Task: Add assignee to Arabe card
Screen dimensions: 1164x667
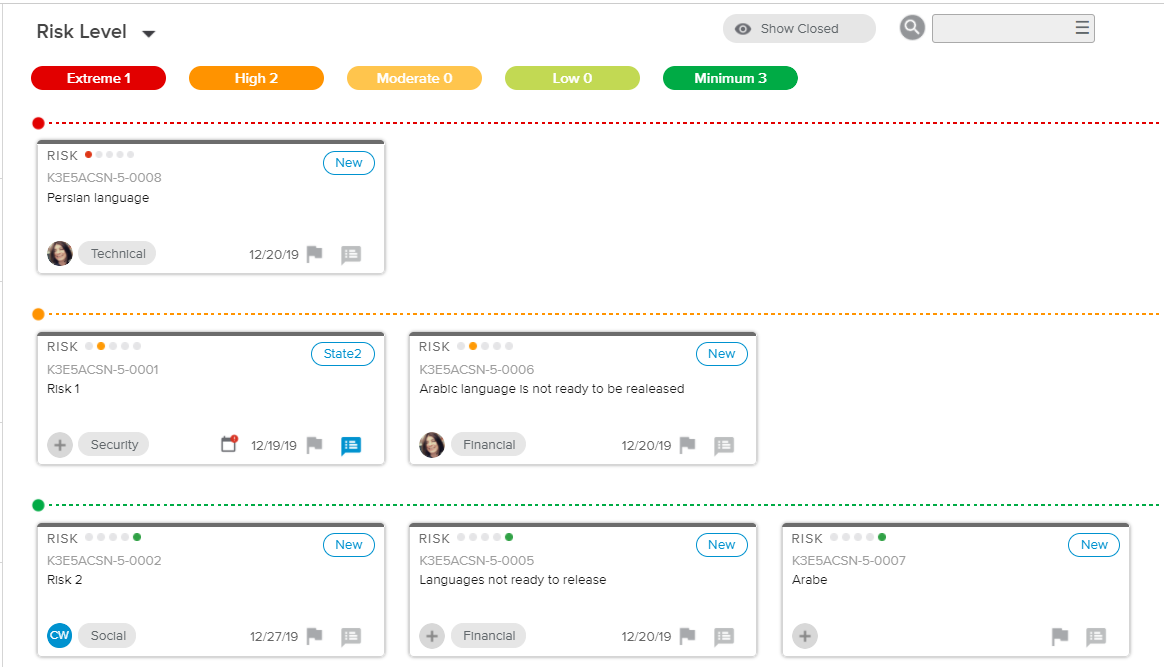Action: [805, 636]
